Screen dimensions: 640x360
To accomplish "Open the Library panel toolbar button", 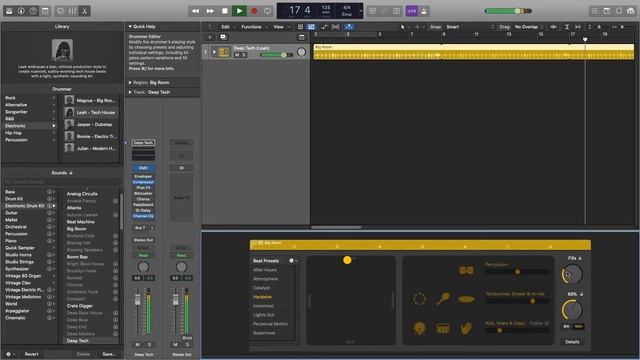I will (x=9, y=11).
